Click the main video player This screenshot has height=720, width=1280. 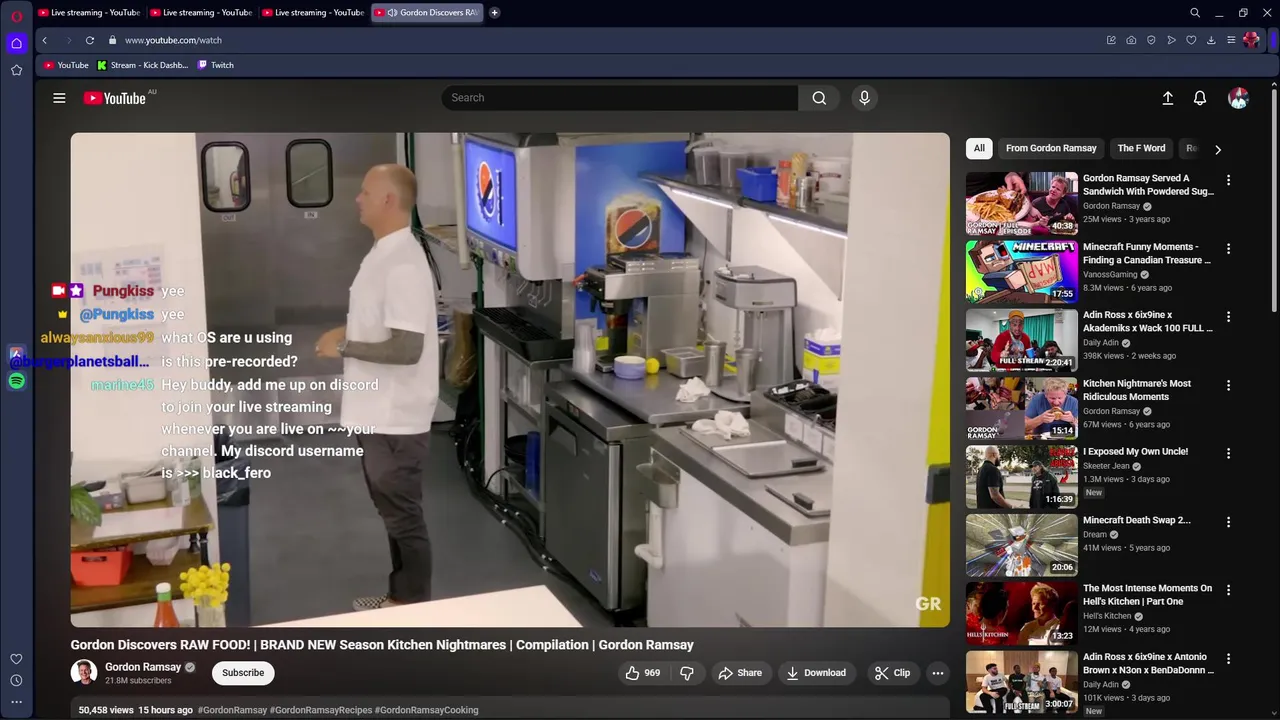click(510, 380)
